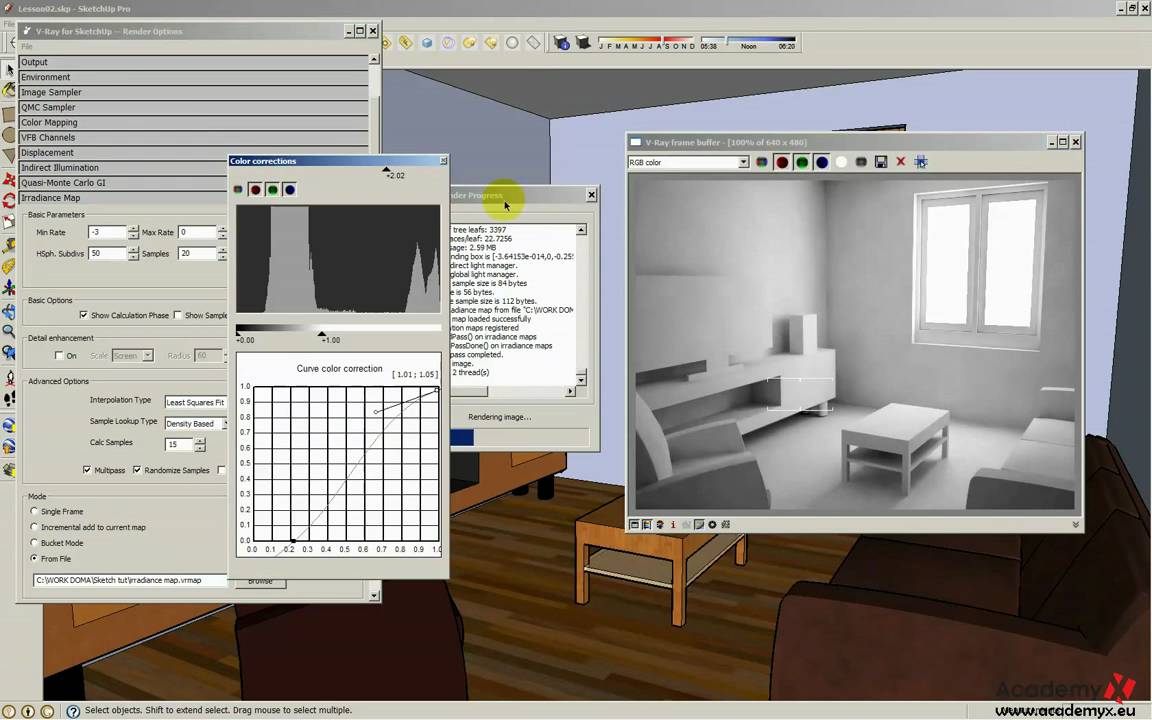The image size is (1152, 720).
Task: Open Interpolation Type dropdown
Action: click(195, 403)
